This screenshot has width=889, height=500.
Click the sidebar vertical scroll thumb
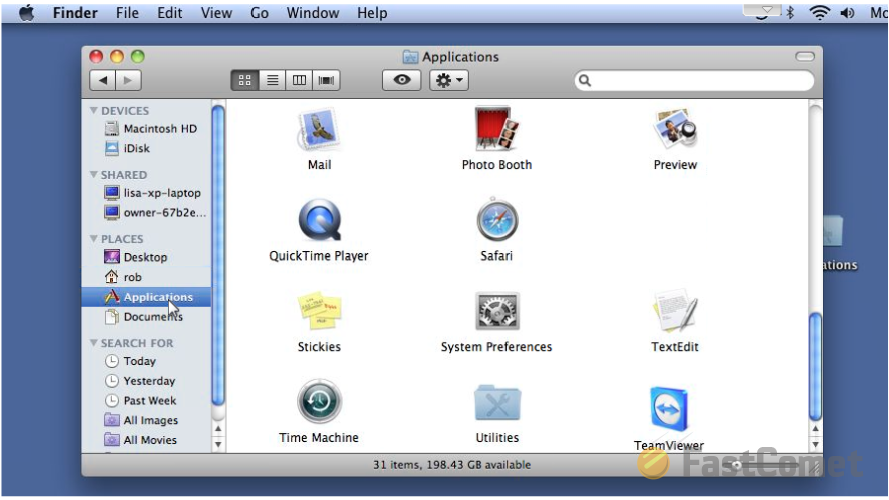coord(218,255)
